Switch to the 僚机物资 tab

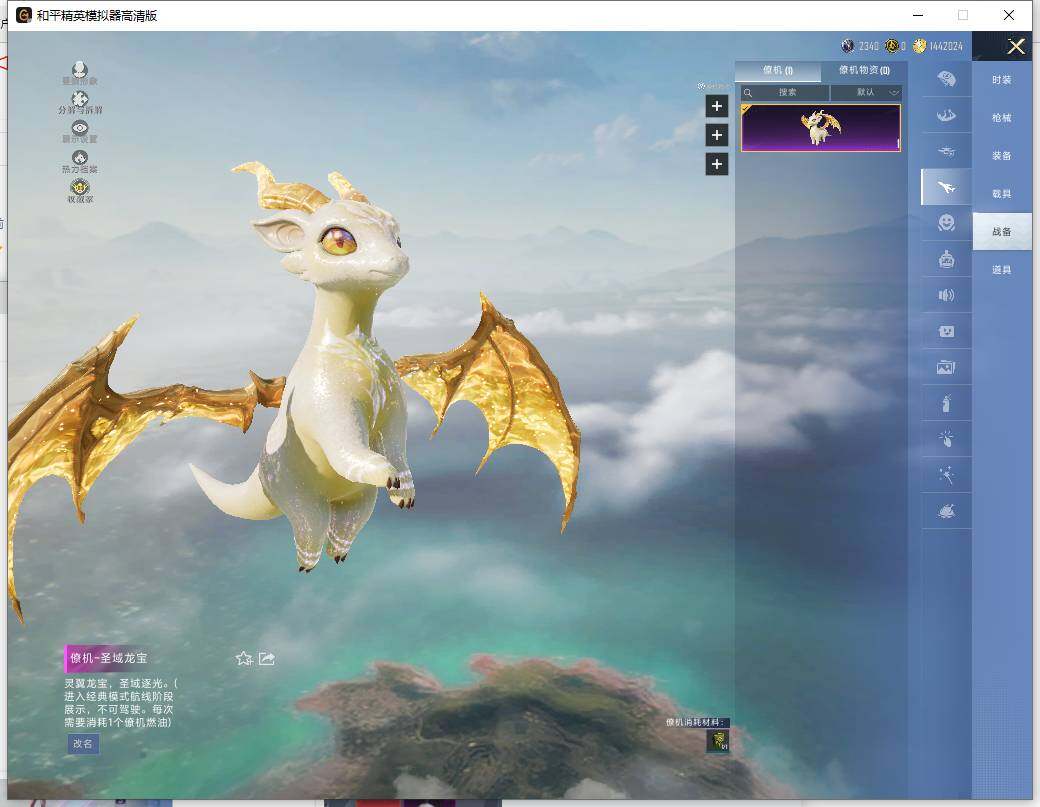pos(864,71)
